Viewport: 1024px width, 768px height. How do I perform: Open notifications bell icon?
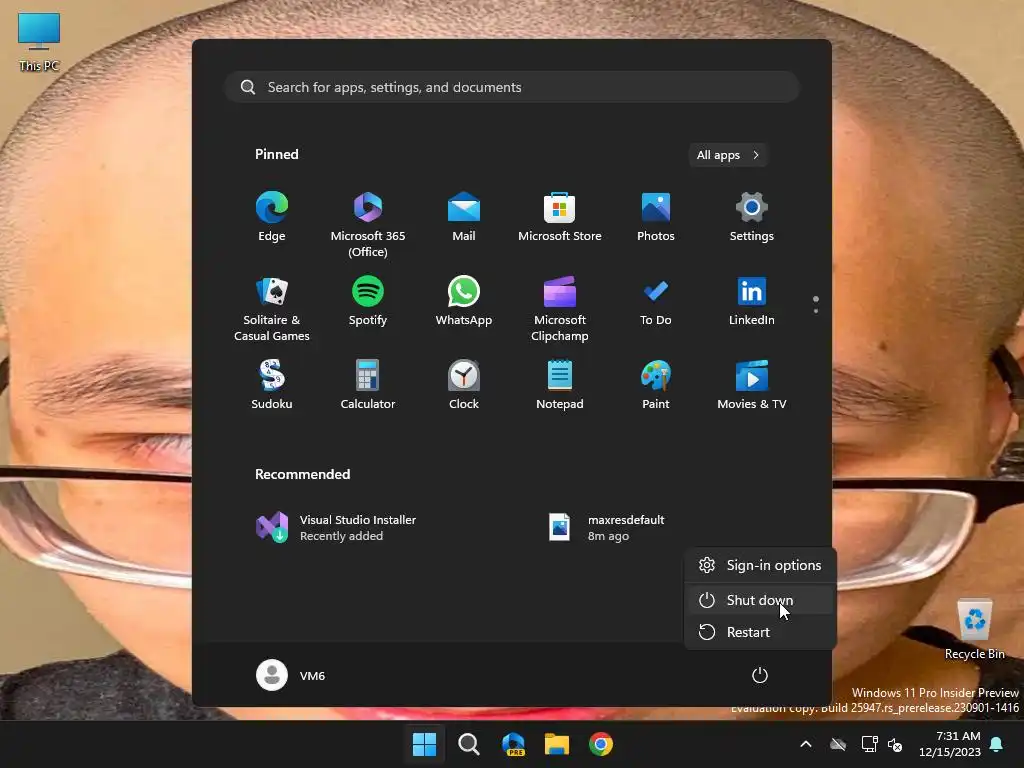pos(997,744)
